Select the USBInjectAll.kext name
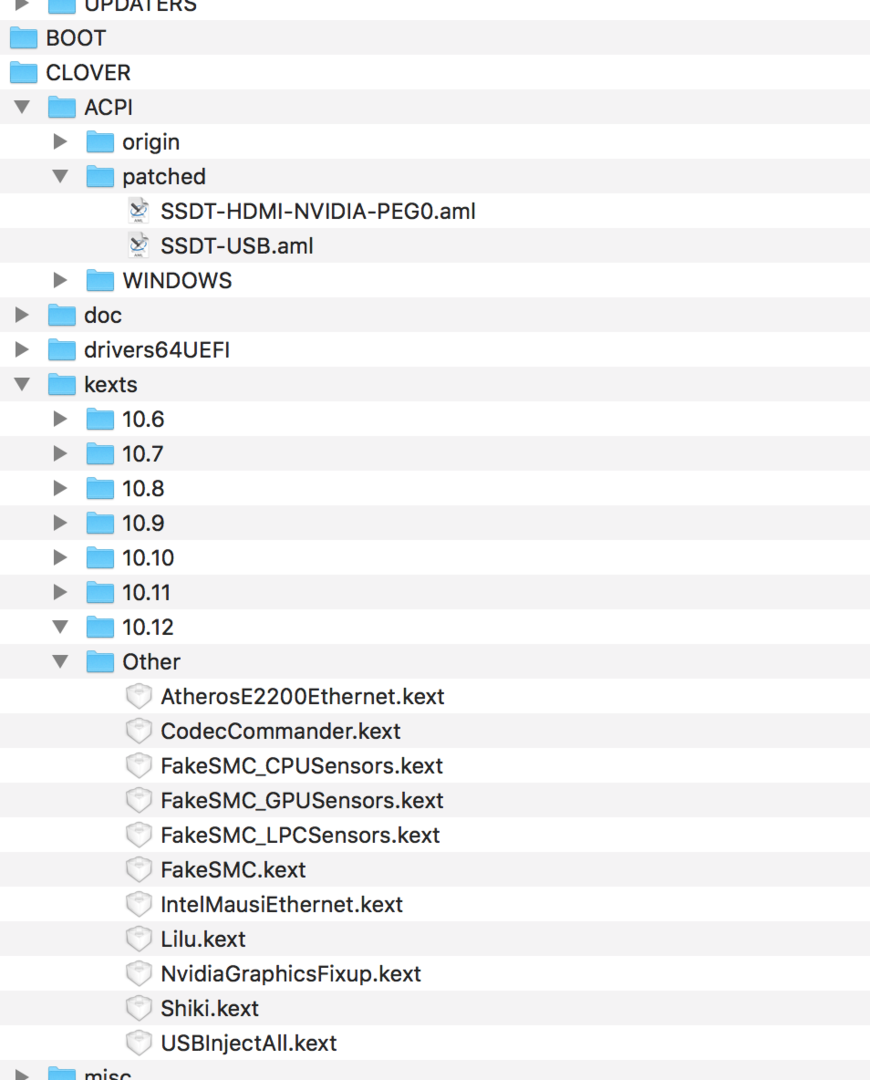Screen dimensions: 870x1080 [249, 1043]
